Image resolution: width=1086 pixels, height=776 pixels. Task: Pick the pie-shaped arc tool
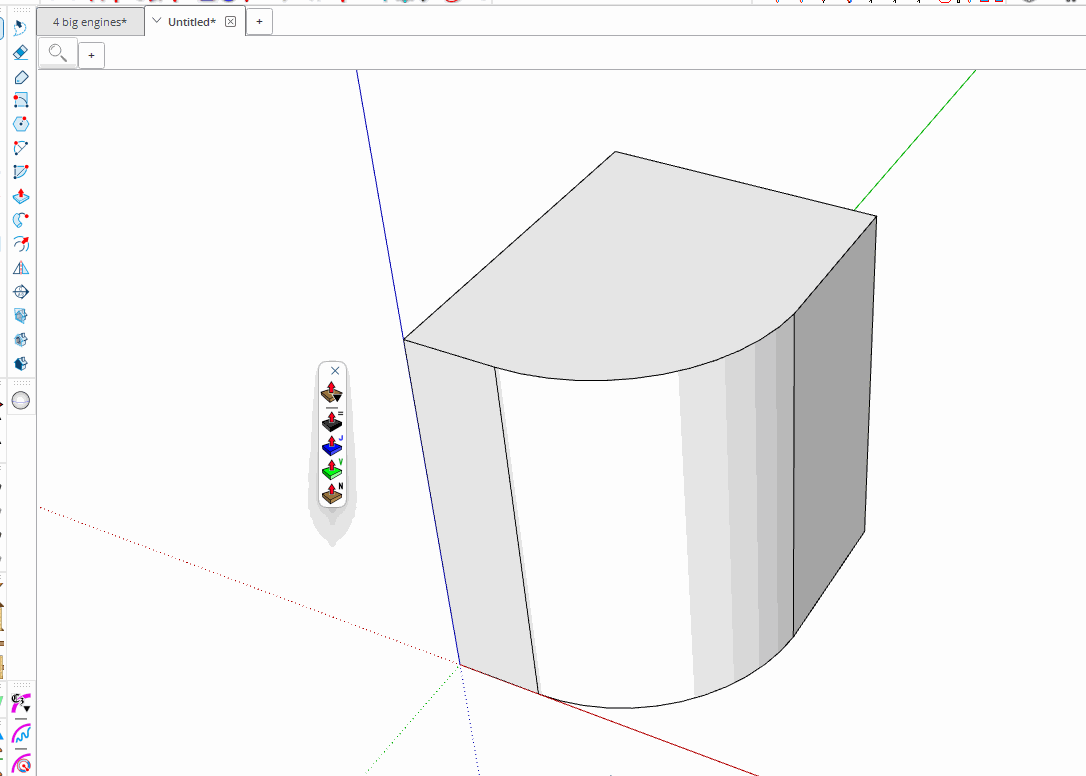[21, 148]
